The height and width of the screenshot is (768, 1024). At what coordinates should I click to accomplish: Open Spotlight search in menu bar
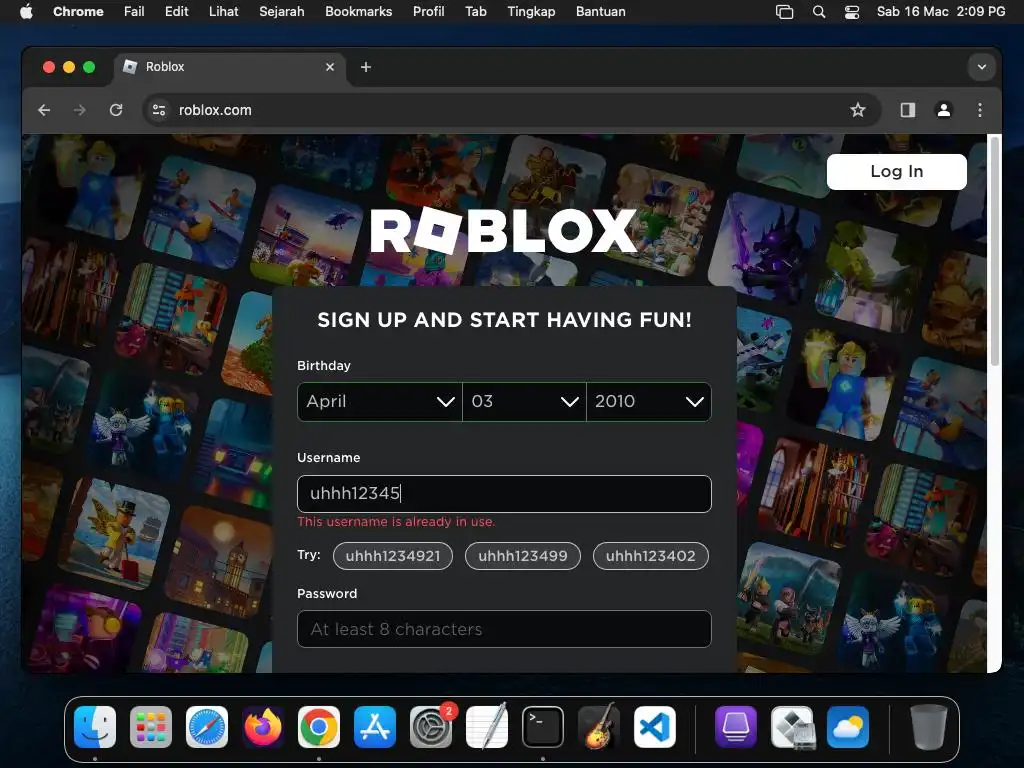pyautogui.click(x=818, y=12)
